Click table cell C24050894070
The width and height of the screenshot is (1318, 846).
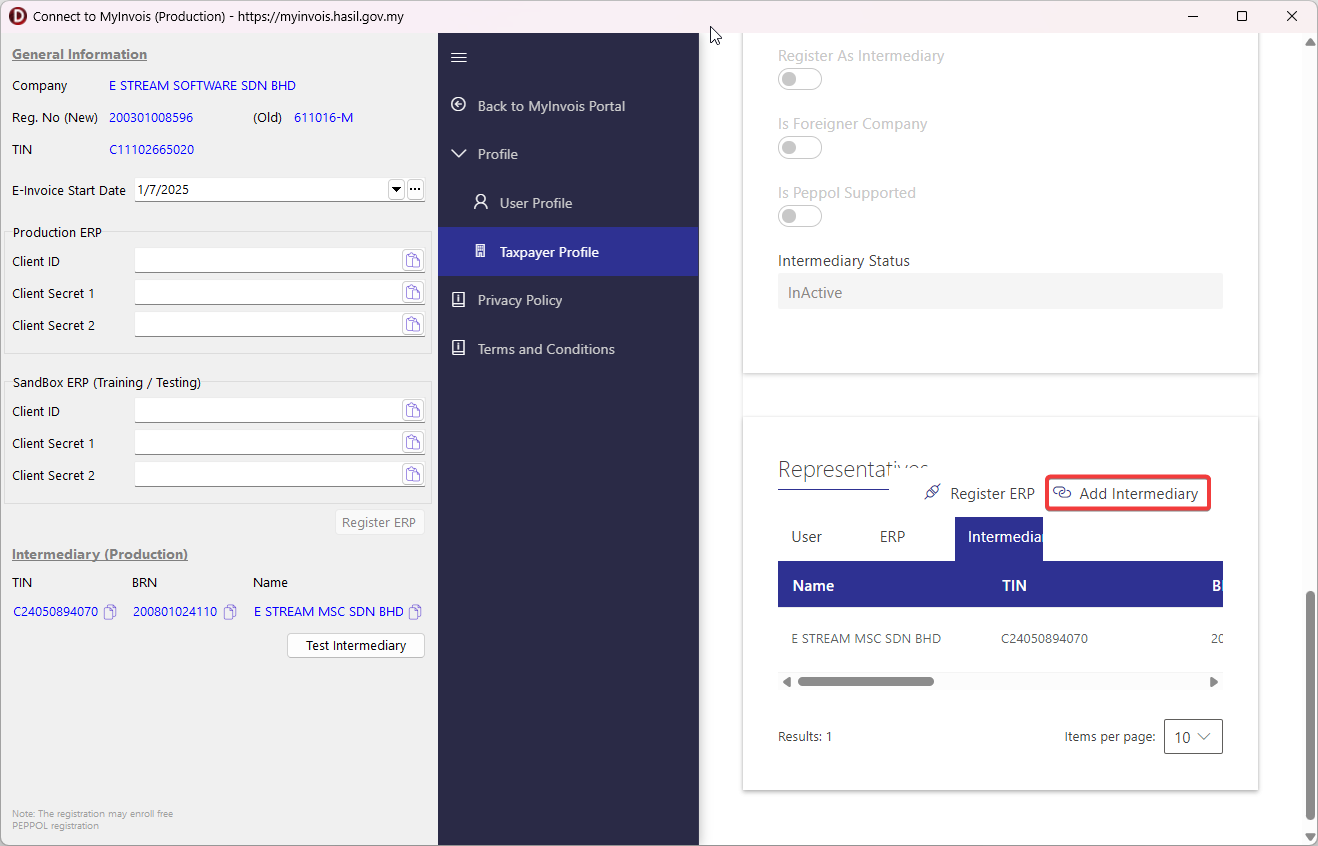[x=1044, y=638]
